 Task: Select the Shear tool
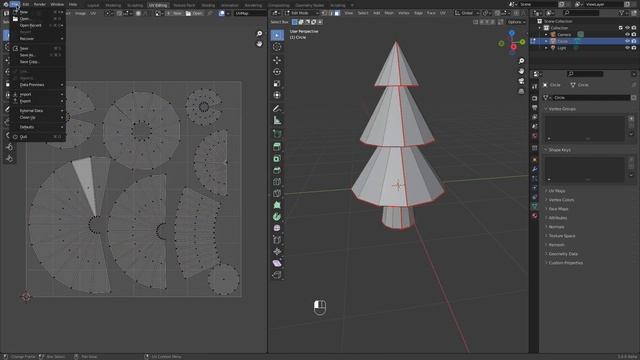click(277, 263)
